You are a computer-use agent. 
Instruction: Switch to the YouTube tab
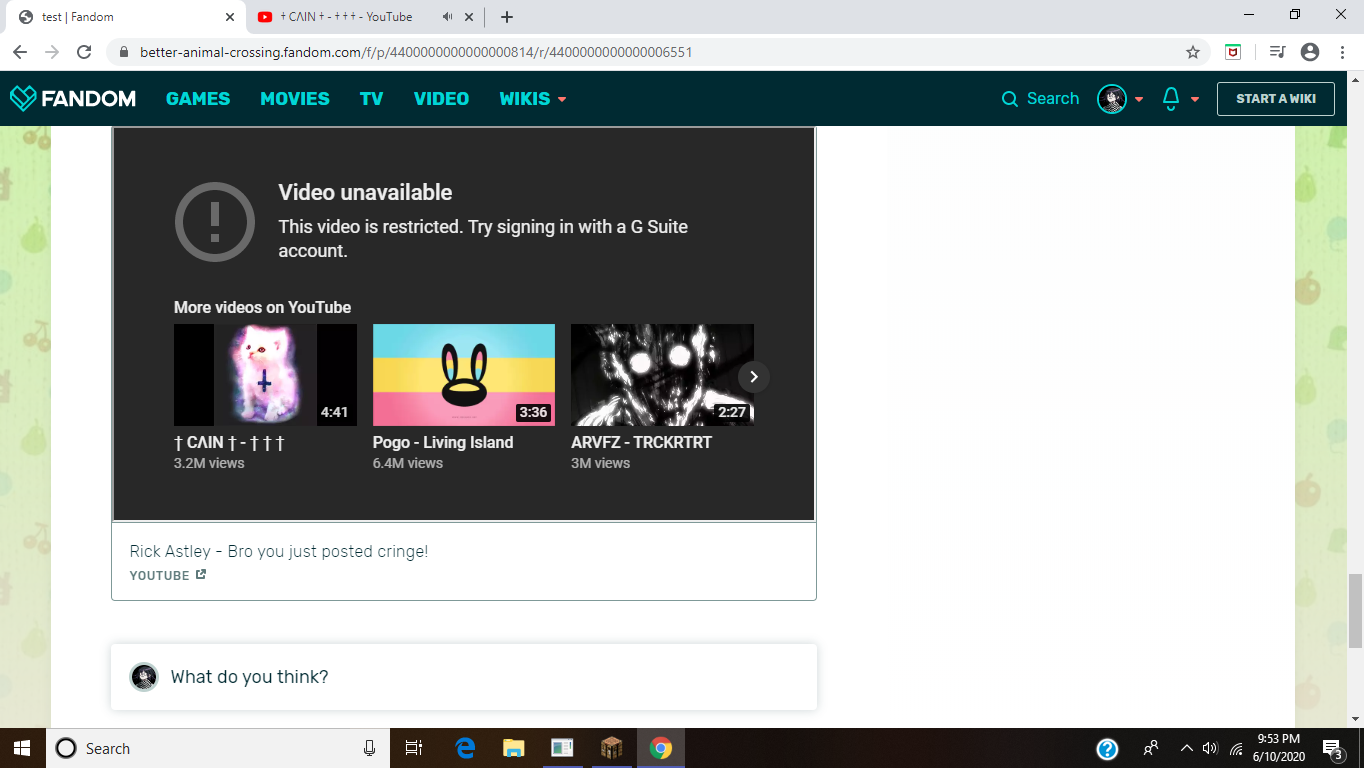coord(365,17)
